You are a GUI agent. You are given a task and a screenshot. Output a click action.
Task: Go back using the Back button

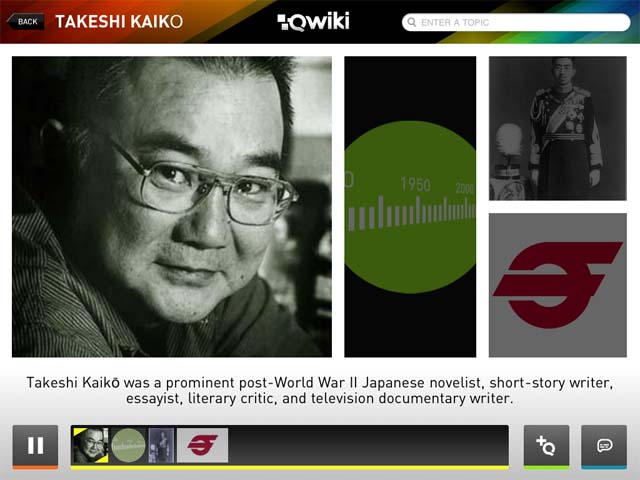25,22
